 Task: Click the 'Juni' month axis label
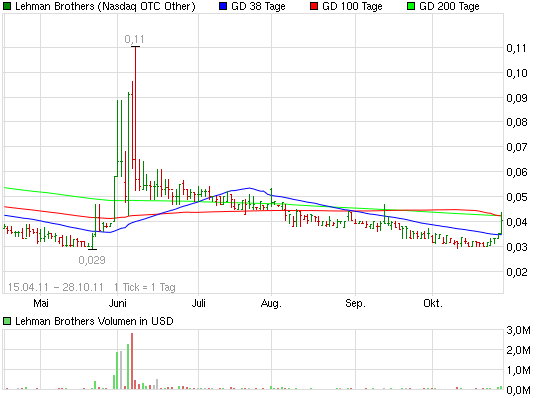coord(117,303)
